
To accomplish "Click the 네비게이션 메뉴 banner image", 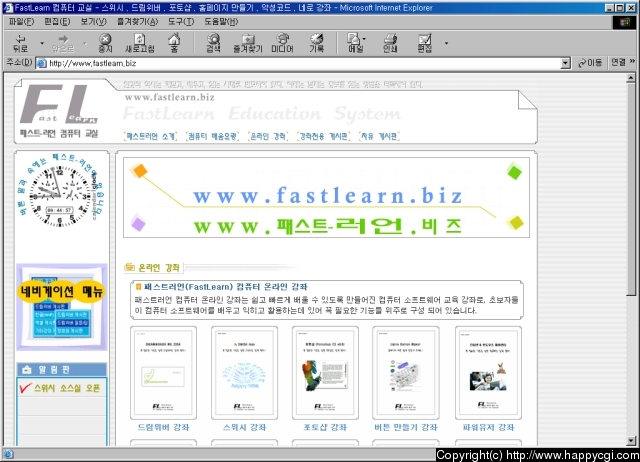I will 62,307.
